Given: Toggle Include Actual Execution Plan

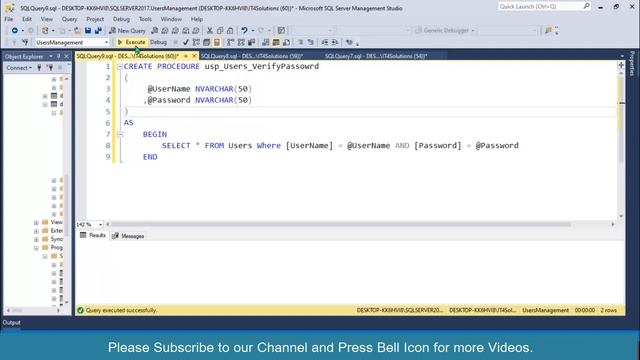Looking at the screenshot, I should (x=231, y=42).
